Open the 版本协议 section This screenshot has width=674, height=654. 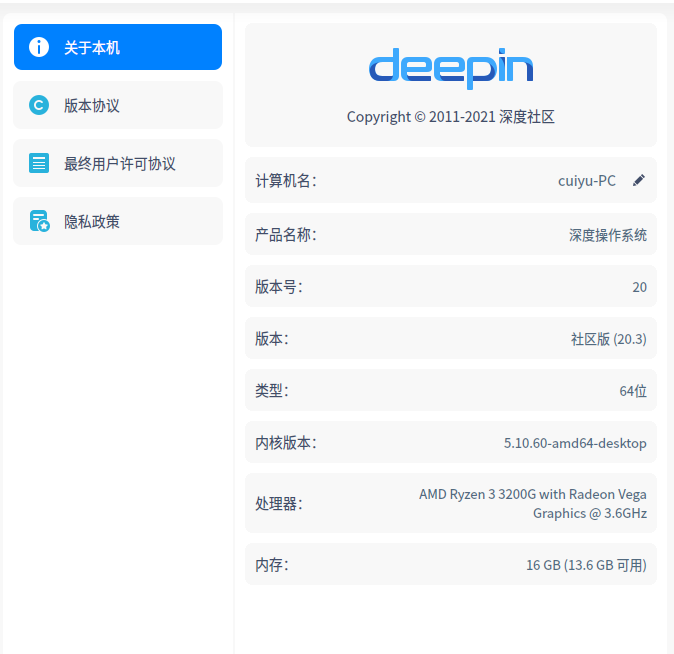coord(118,105)
